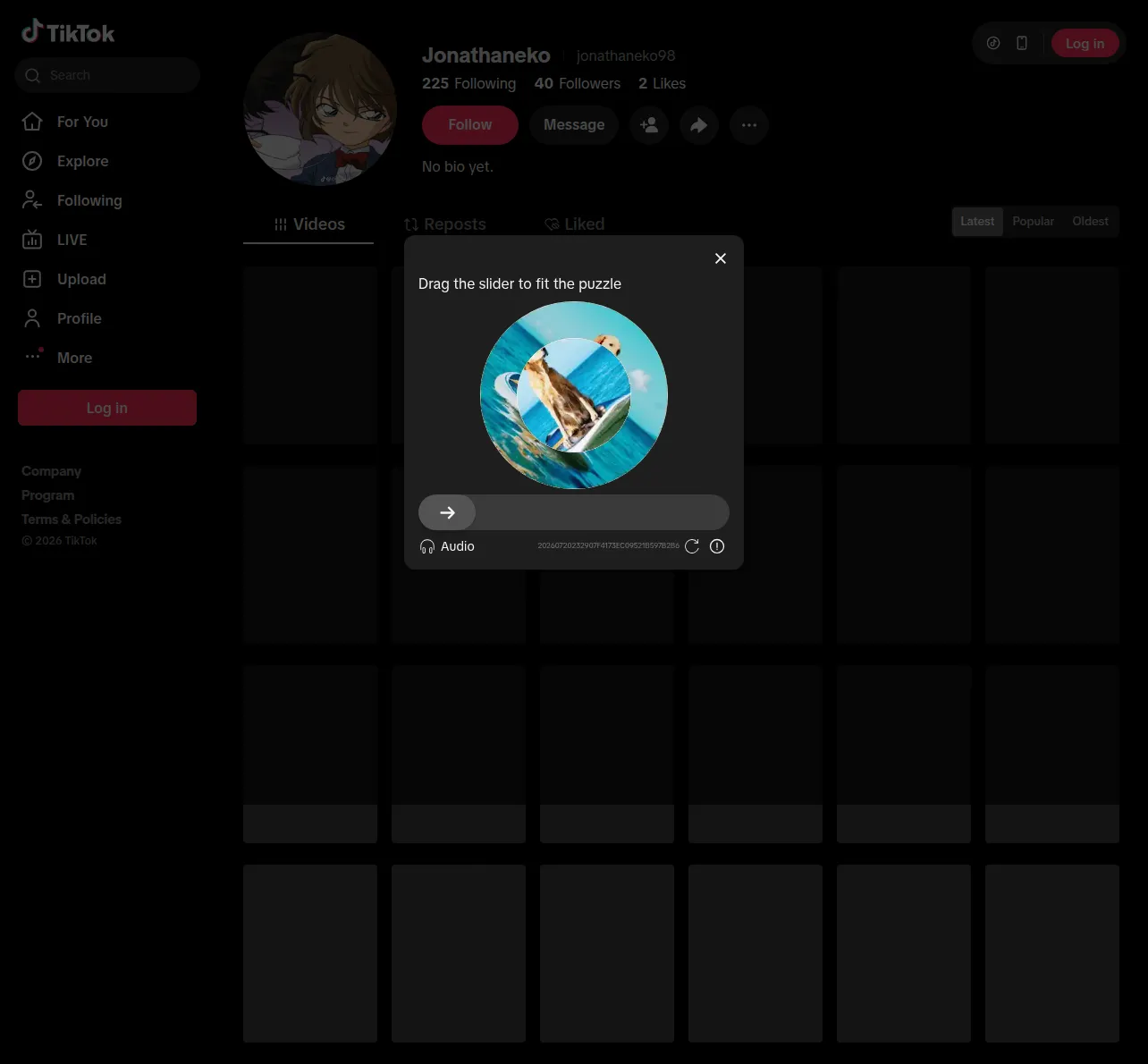1148x1064 pixels.
Task: Go to the Following feed
Action: (89, 200)
